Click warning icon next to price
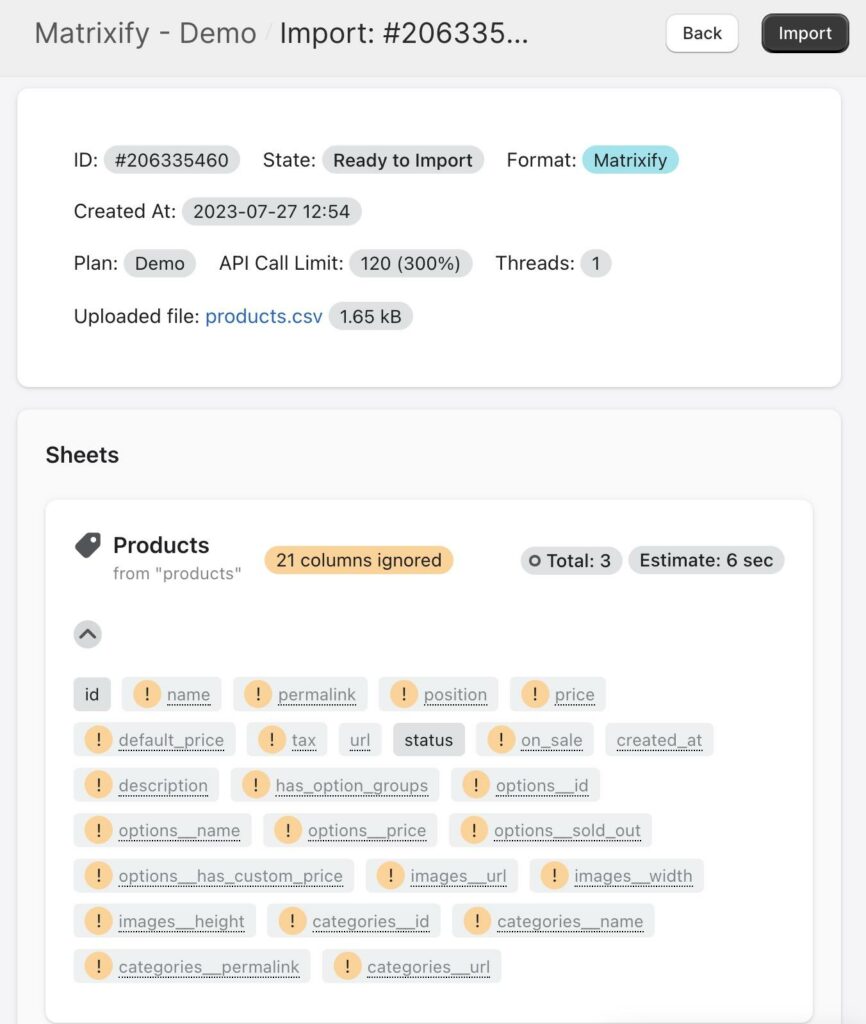866x1024 pixels. point(535,694)
